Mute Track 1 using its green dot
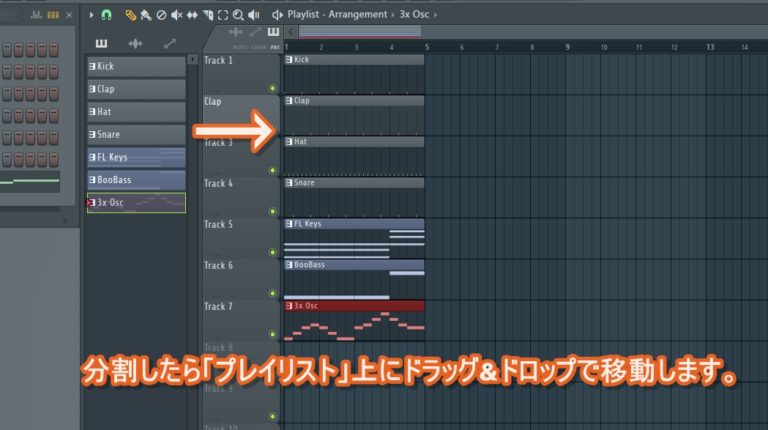The height and width of the screenshot is (430, 768). point(273,88)
